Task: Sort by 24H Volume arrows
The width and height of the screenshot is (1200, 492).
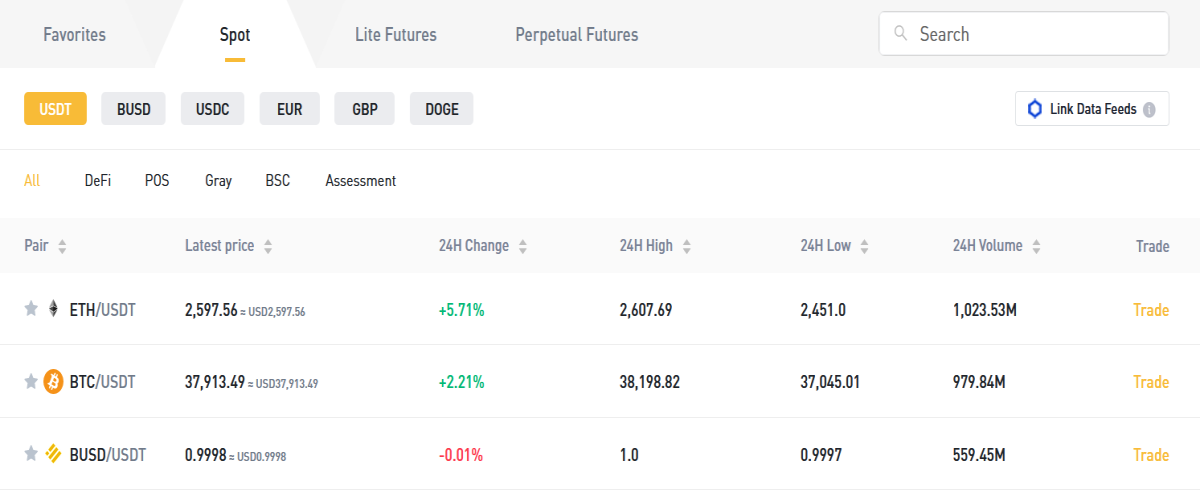Action: (1036, 246)
